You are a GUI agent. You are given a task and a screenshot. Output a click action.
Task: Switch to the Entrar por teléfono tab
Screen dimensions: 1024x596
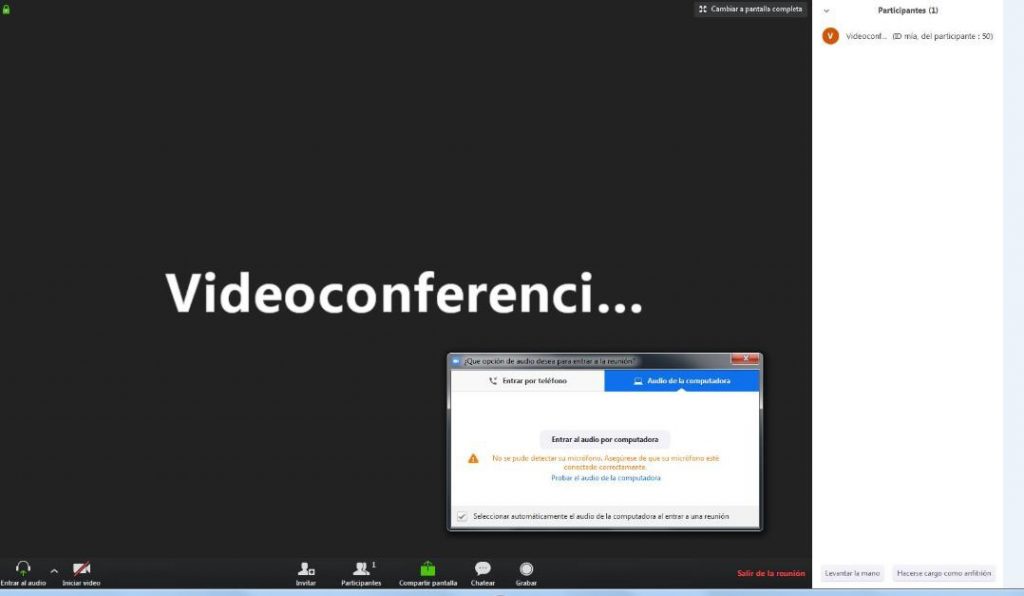[x=527, y=381]
